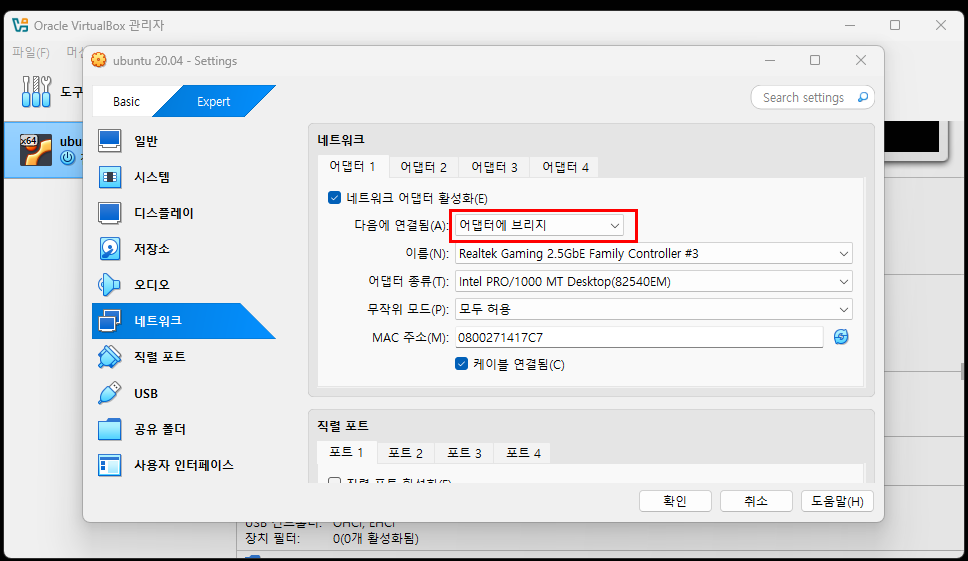Image resolution: width=968 pixels, height=561 pixels.
Task: Select the 오디오 speaker icon
Action: [x=109, y=285]
